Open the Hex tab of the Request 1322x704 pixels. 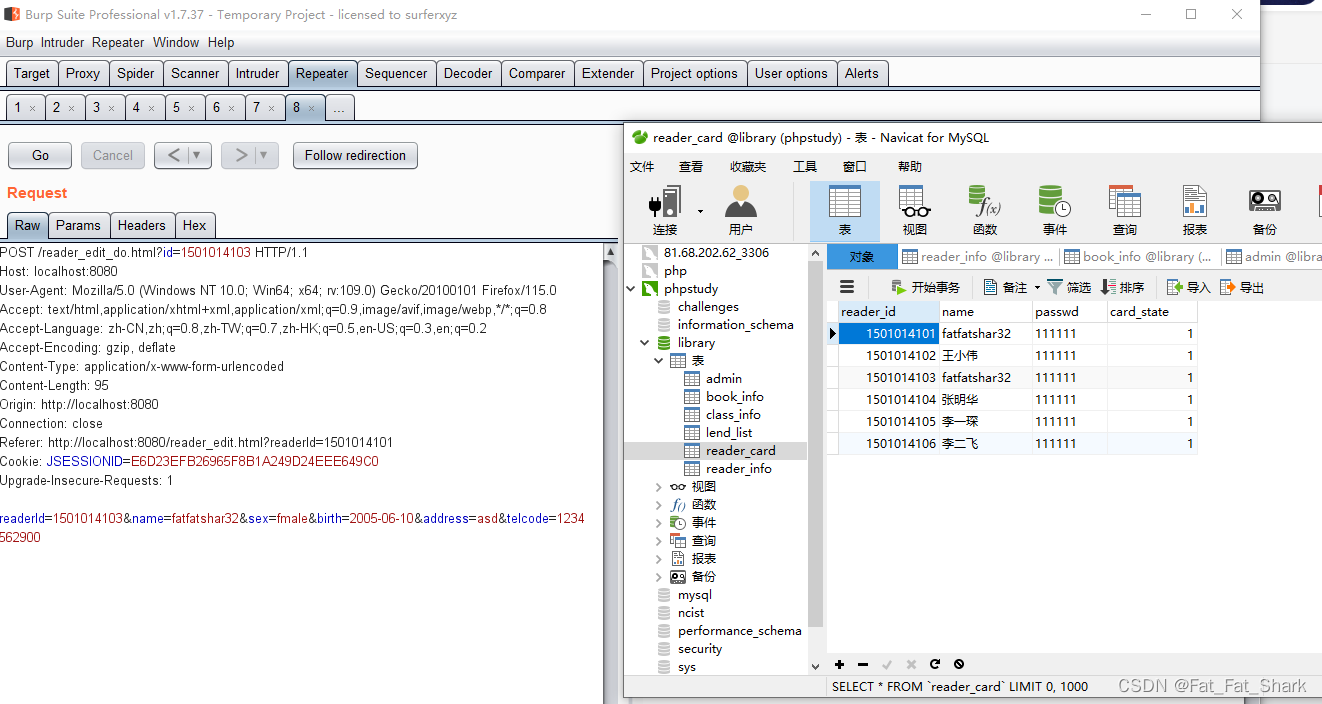pos(194,225)
